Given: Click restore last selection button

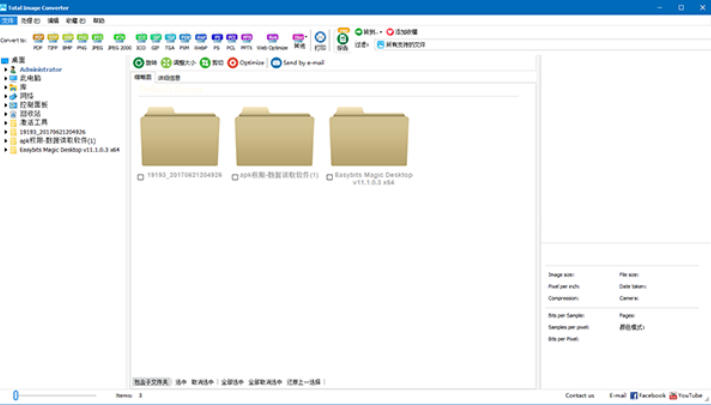Looking at the screenshot, I should point(304,382).
